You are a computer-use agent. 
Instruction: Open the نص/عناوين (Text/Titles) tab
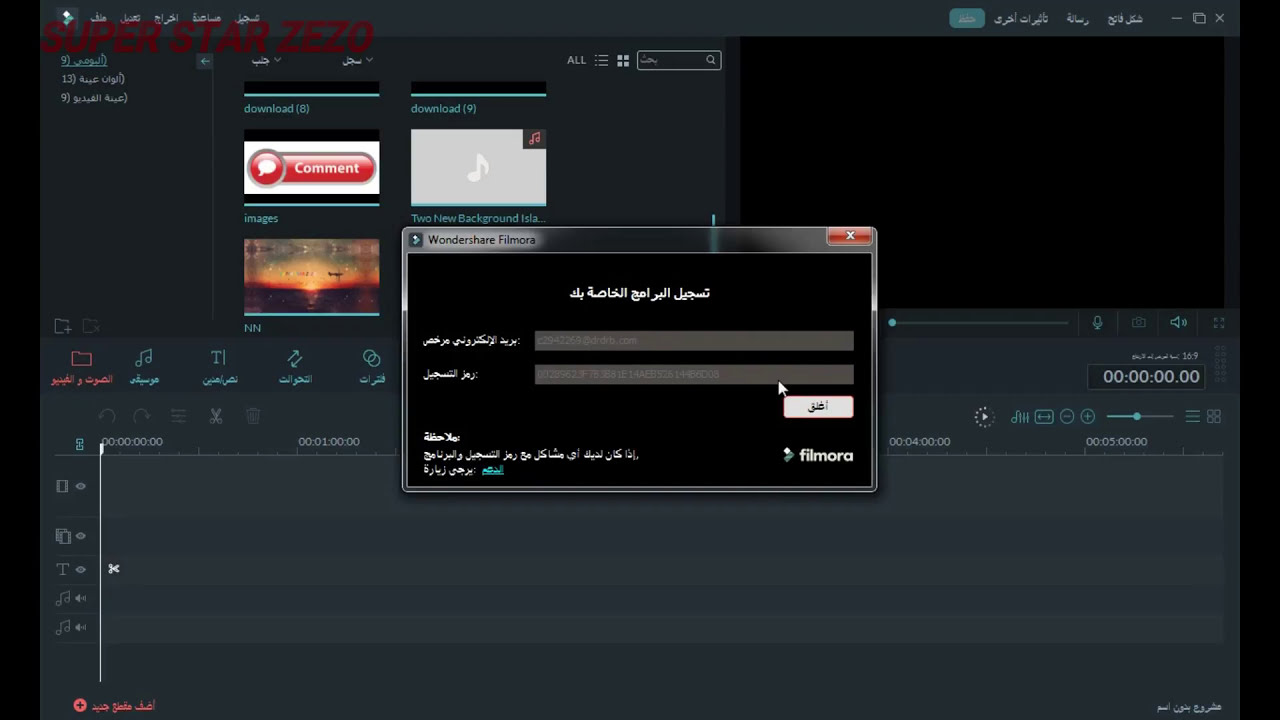[219, 367]
